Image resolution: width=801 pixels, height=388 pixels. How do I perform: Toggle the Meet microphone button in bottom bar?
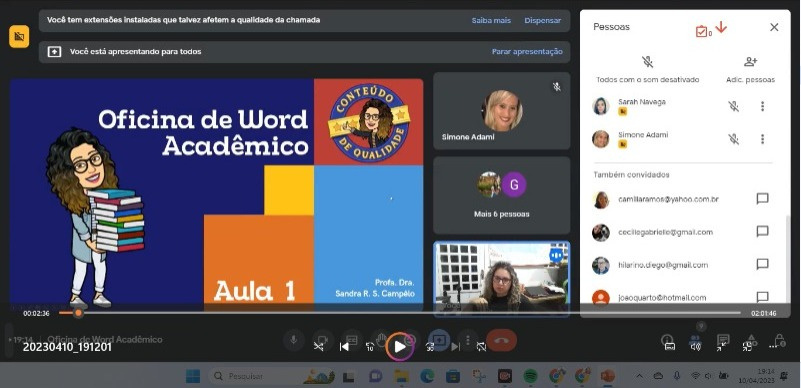(294, 340)
